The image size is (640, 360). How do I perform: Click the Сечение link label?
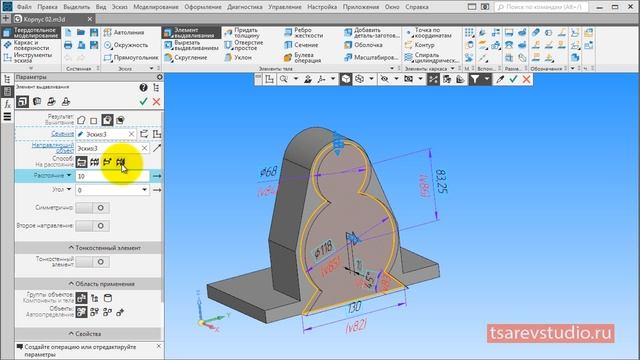coord(62,134)
